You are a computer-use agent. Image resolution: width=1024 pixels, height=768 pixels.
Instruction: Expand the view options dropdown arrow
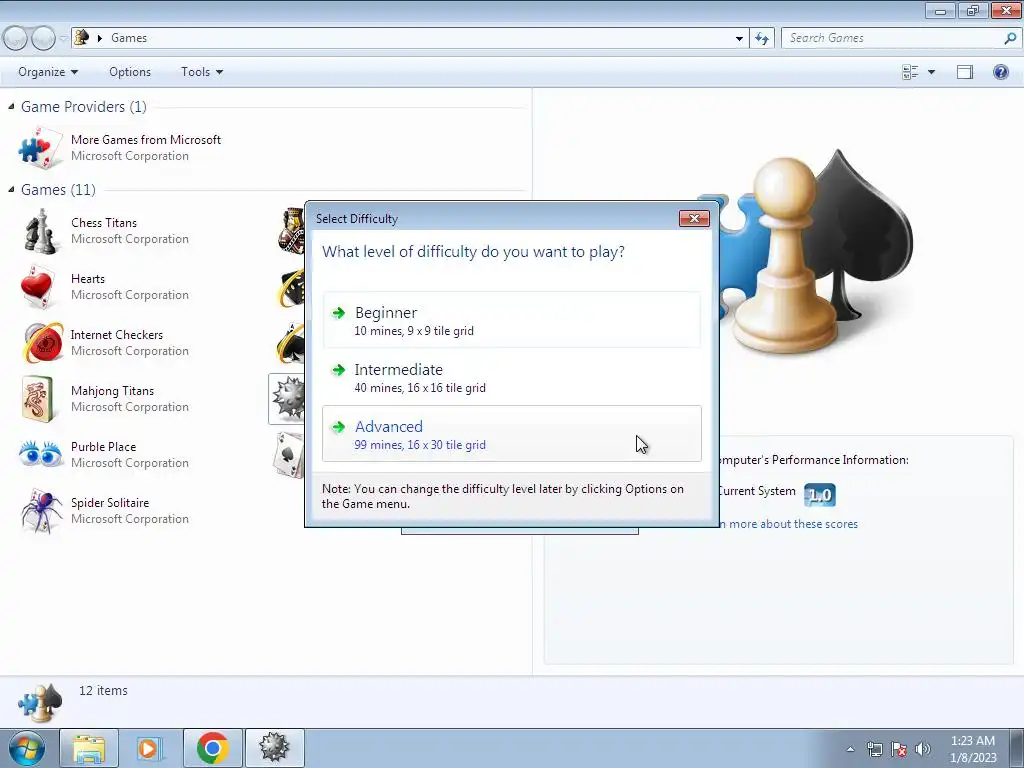click(931, 72)
